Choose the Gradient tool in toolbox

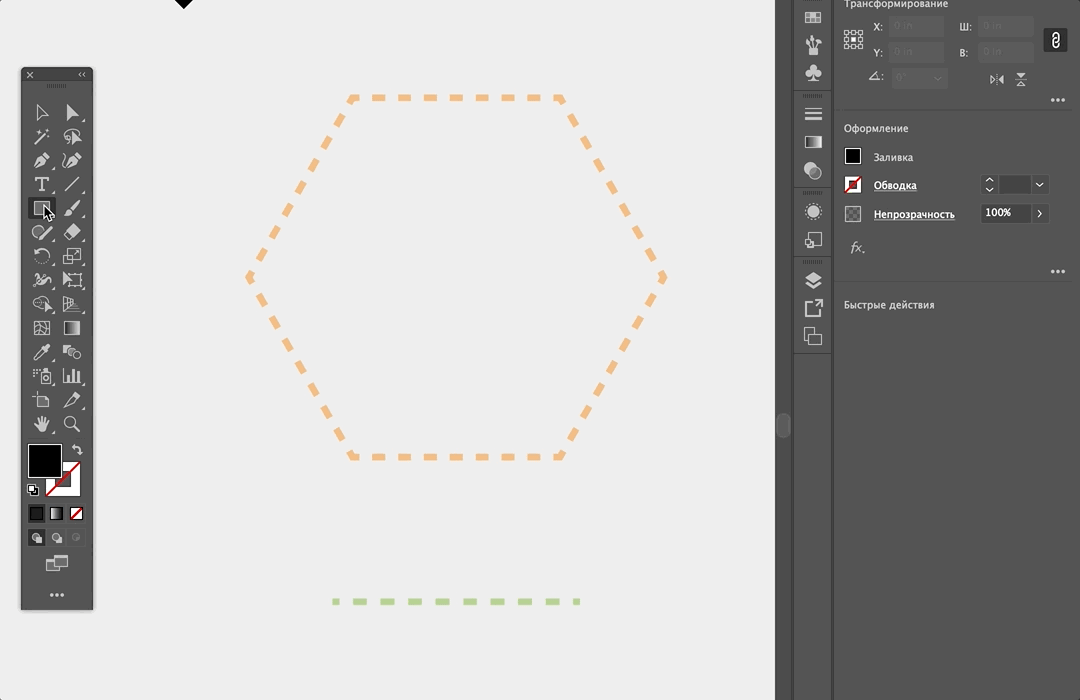72,328
